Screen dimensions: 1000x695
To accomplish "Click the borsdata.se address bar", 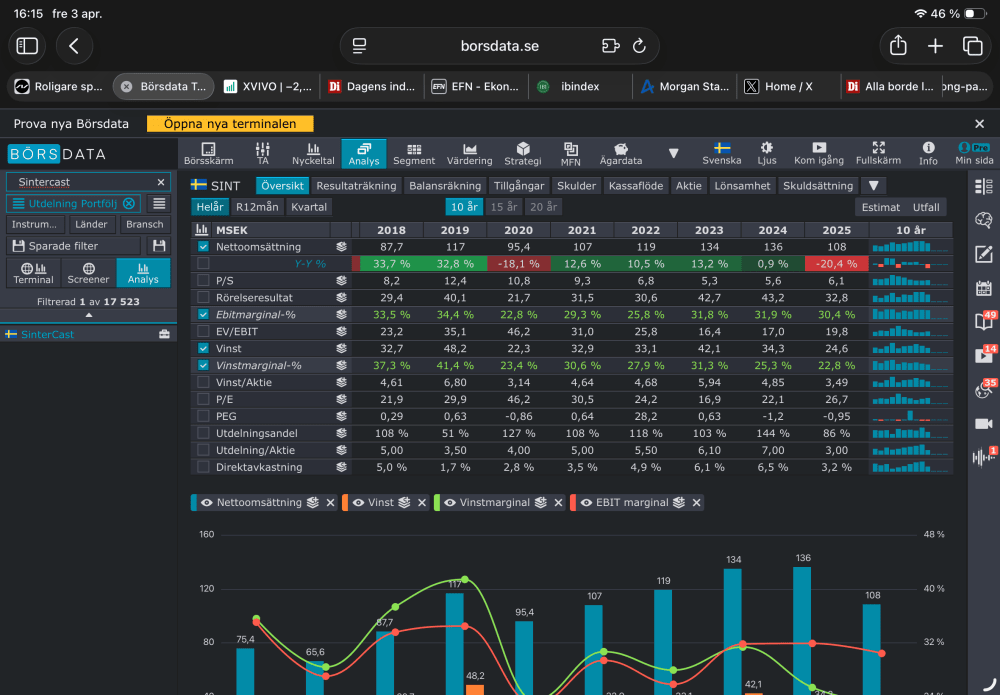I will (x=499, y=46).
